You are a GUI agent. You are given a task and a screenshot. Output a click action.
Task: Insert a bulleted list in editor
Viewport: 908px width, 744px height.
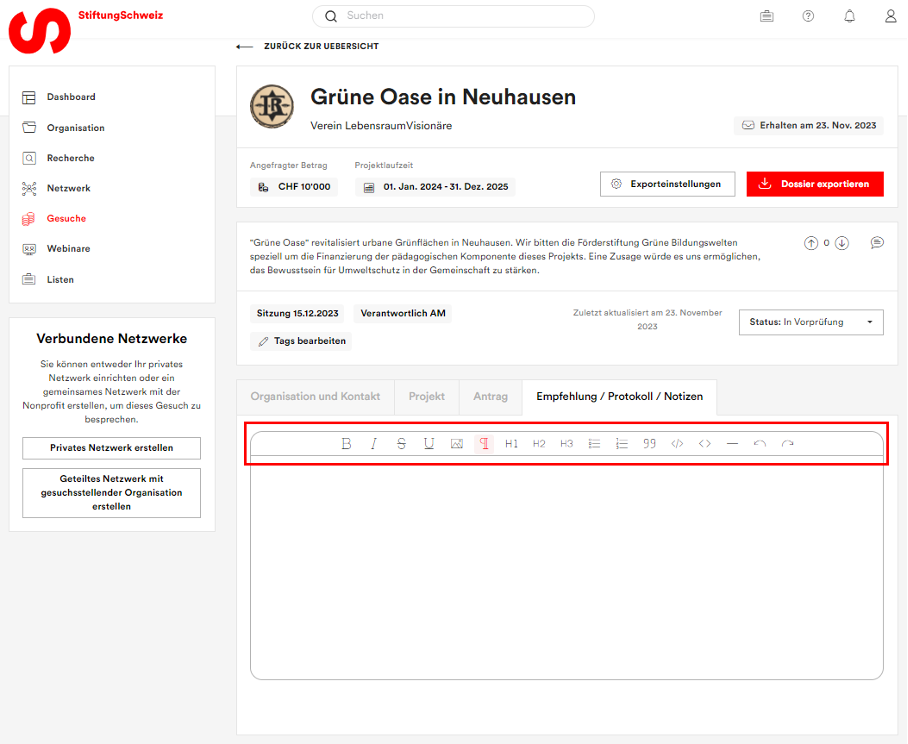tap(594, 444)
